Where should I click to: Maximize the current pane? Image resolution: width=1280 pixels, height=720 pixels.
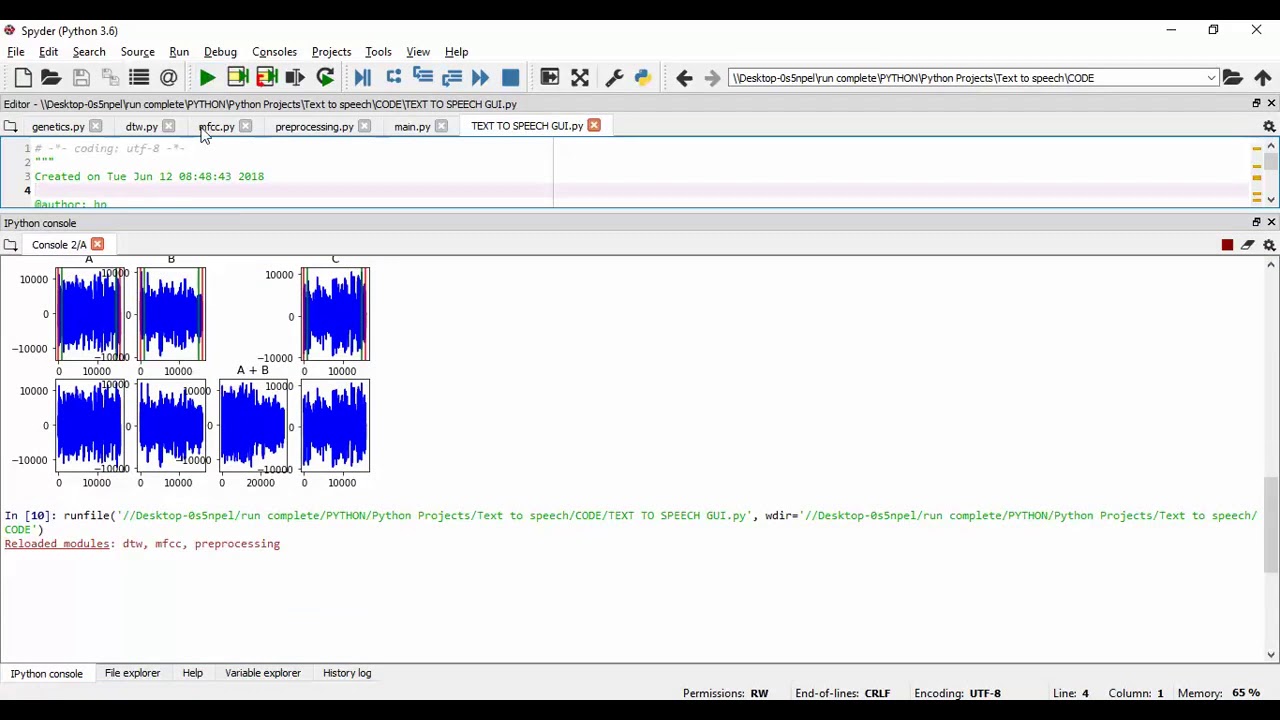coord(549,78)
